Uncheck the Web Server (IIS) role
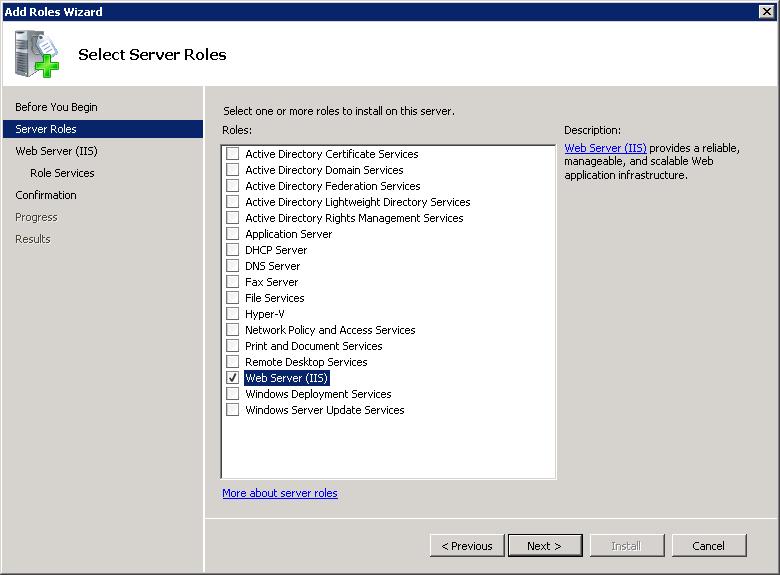Screen dimensions: 780x575 [x=233, y=378]
